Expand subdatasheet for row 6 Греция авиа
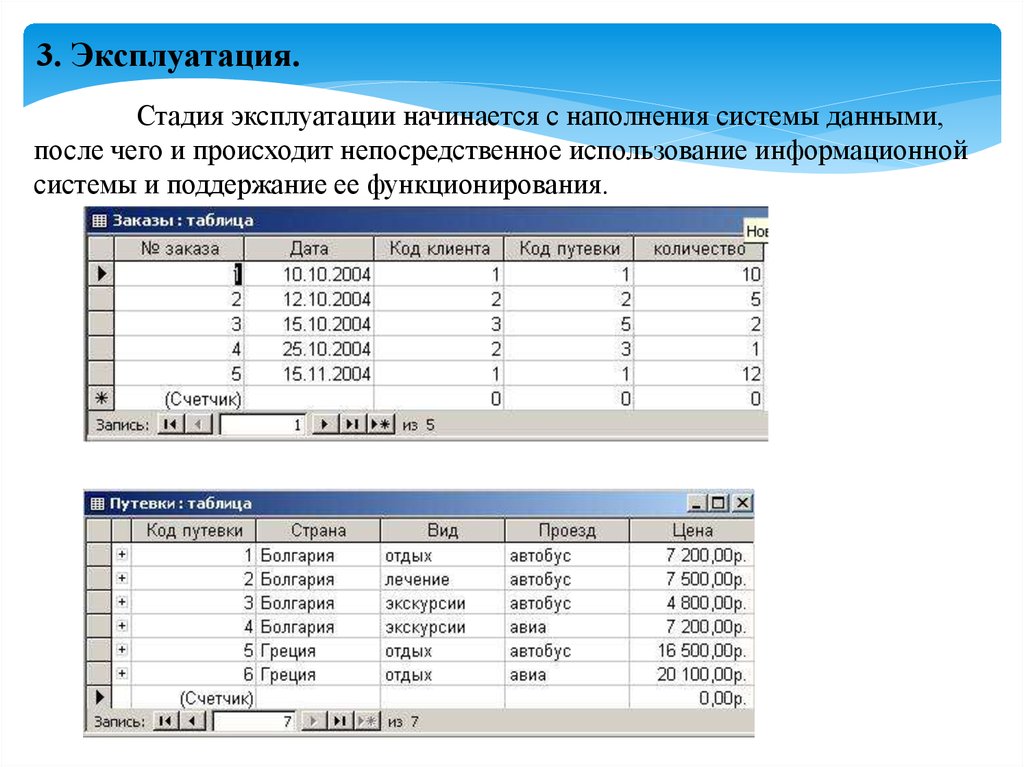1024x767 pixels. pos(122,675)
